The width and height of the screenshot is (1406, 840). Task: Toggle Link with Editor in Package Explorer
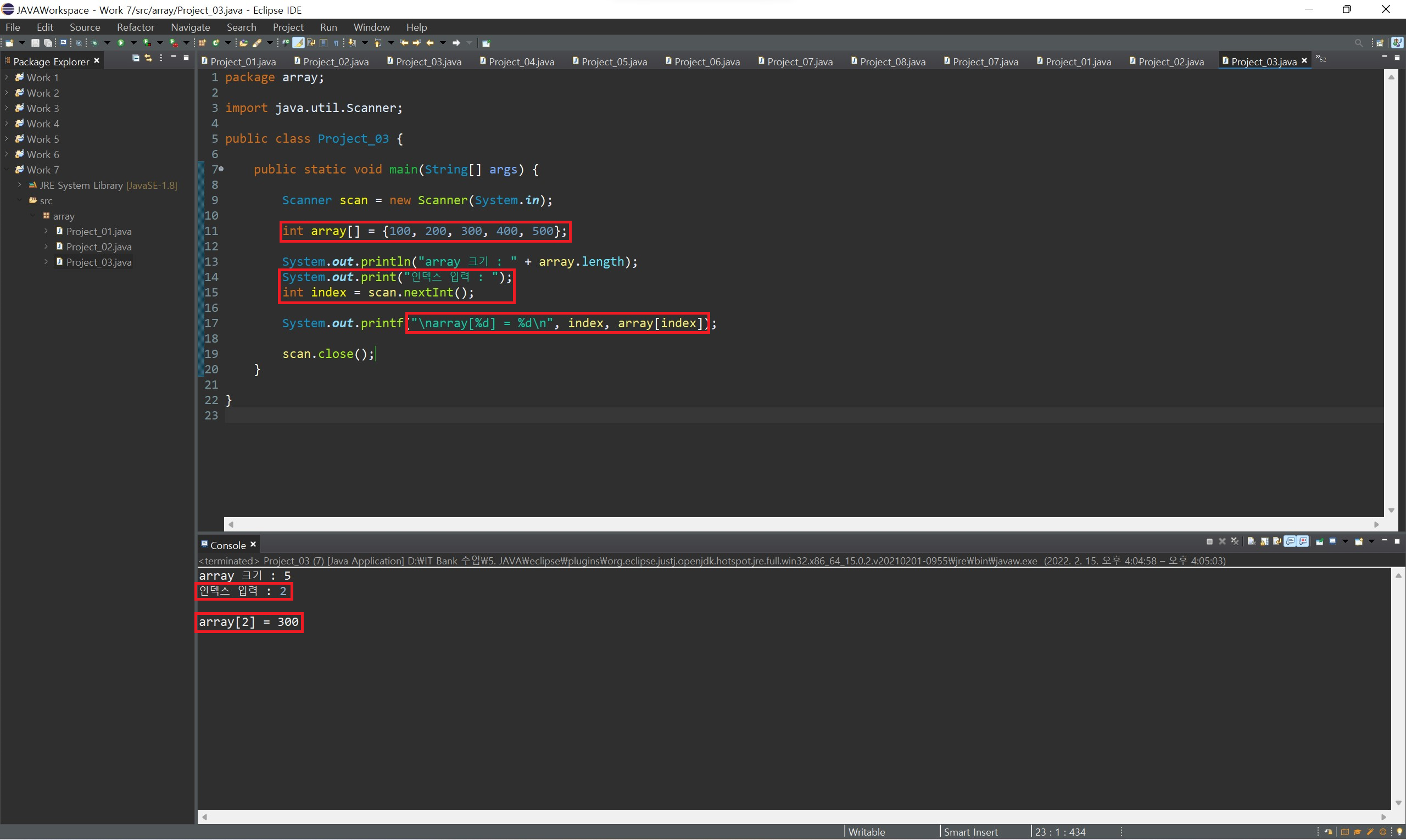click(148, 58)
